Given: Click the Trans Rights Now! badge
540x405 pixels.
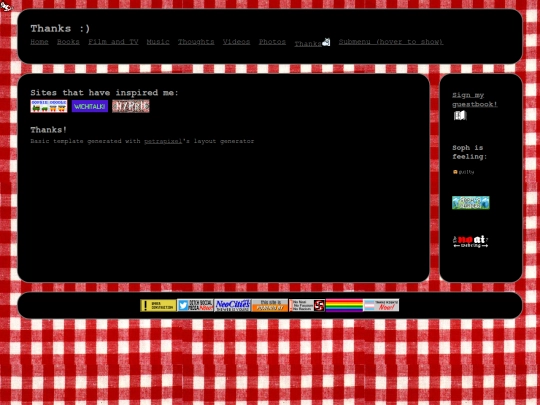Looking at the screenshot, I should pyautogui.click(x=381, y=305).
